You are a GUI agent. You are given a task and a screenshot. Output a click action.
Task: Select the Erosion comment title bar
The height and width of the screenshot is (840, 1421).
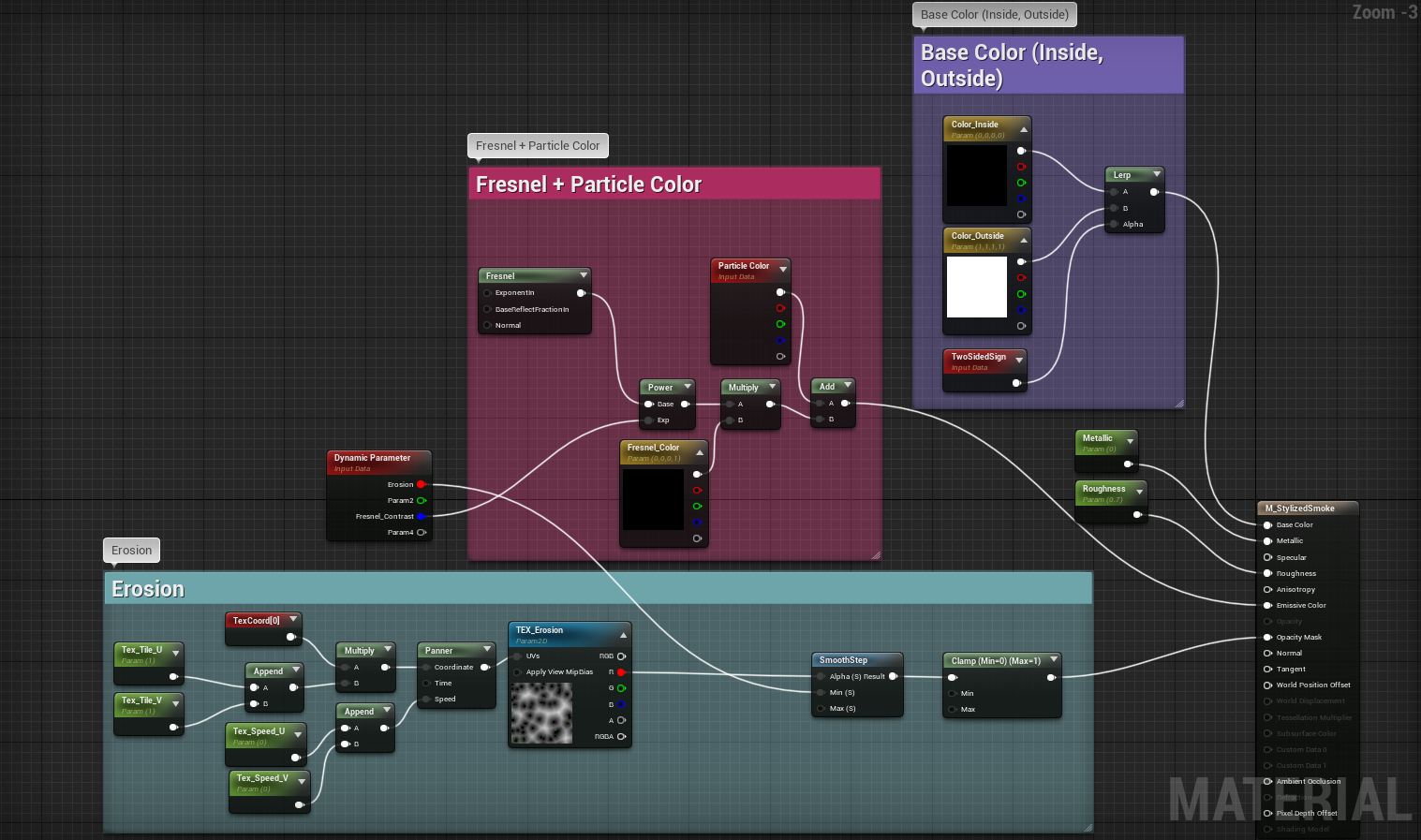click(x=598, y=588)
